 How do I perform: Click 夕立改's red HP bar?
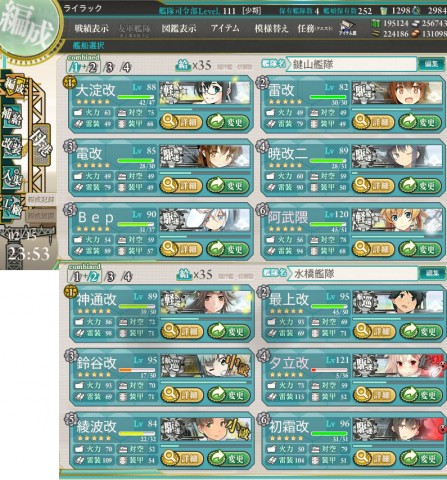pos(329,370)
